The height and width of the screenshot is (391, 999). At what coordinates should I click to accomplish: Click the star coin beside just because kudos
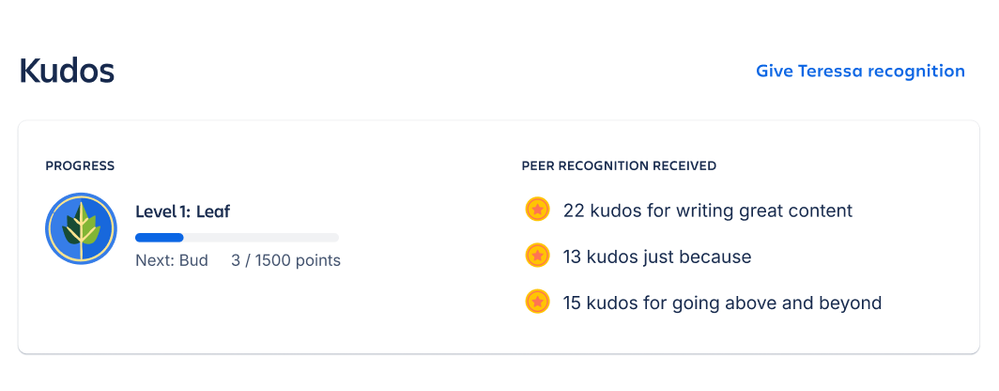click(x=537, y=255)
